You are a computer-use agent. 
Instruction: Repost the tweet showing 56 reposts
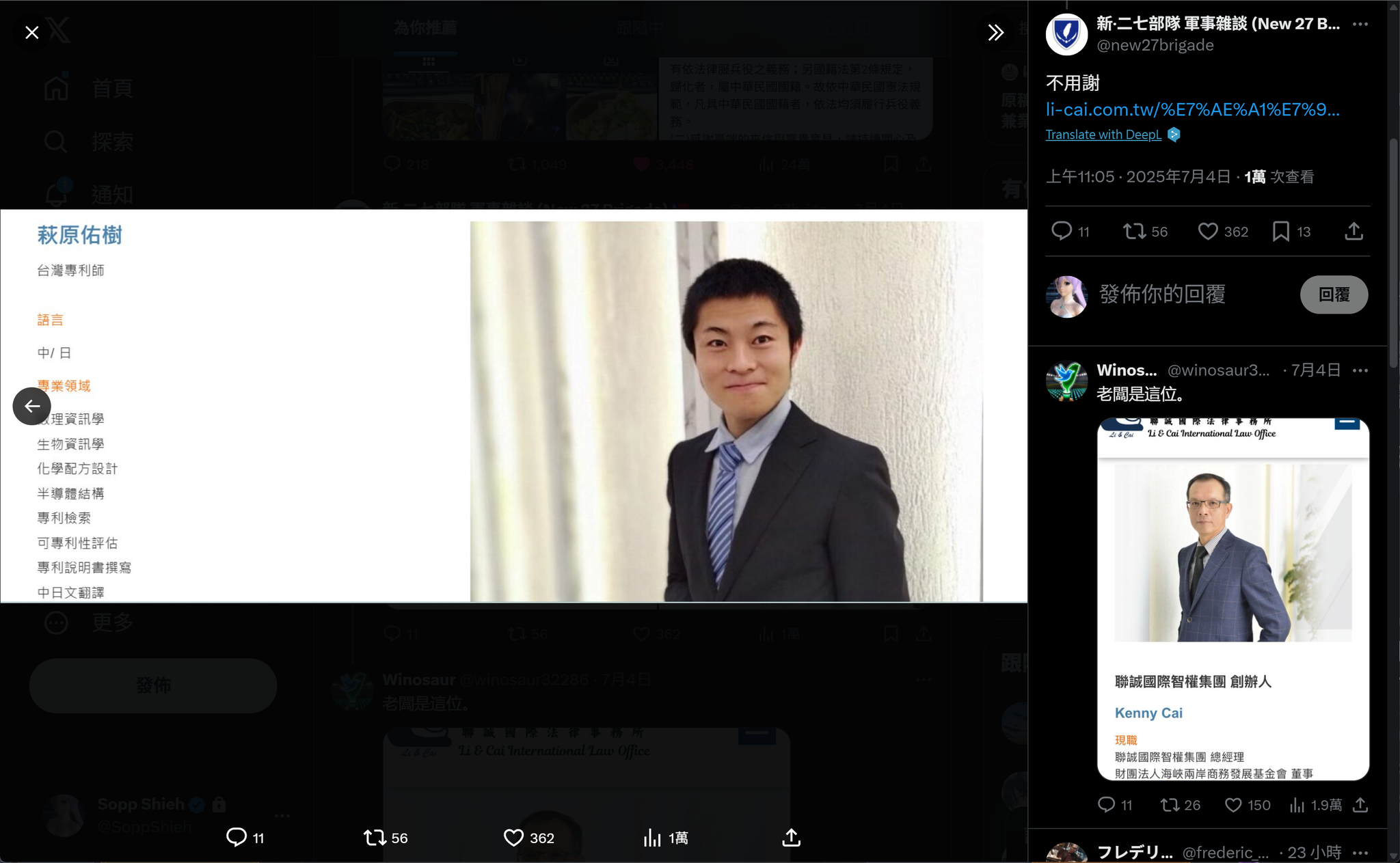pyautogui.click(x=1135, y=231)
